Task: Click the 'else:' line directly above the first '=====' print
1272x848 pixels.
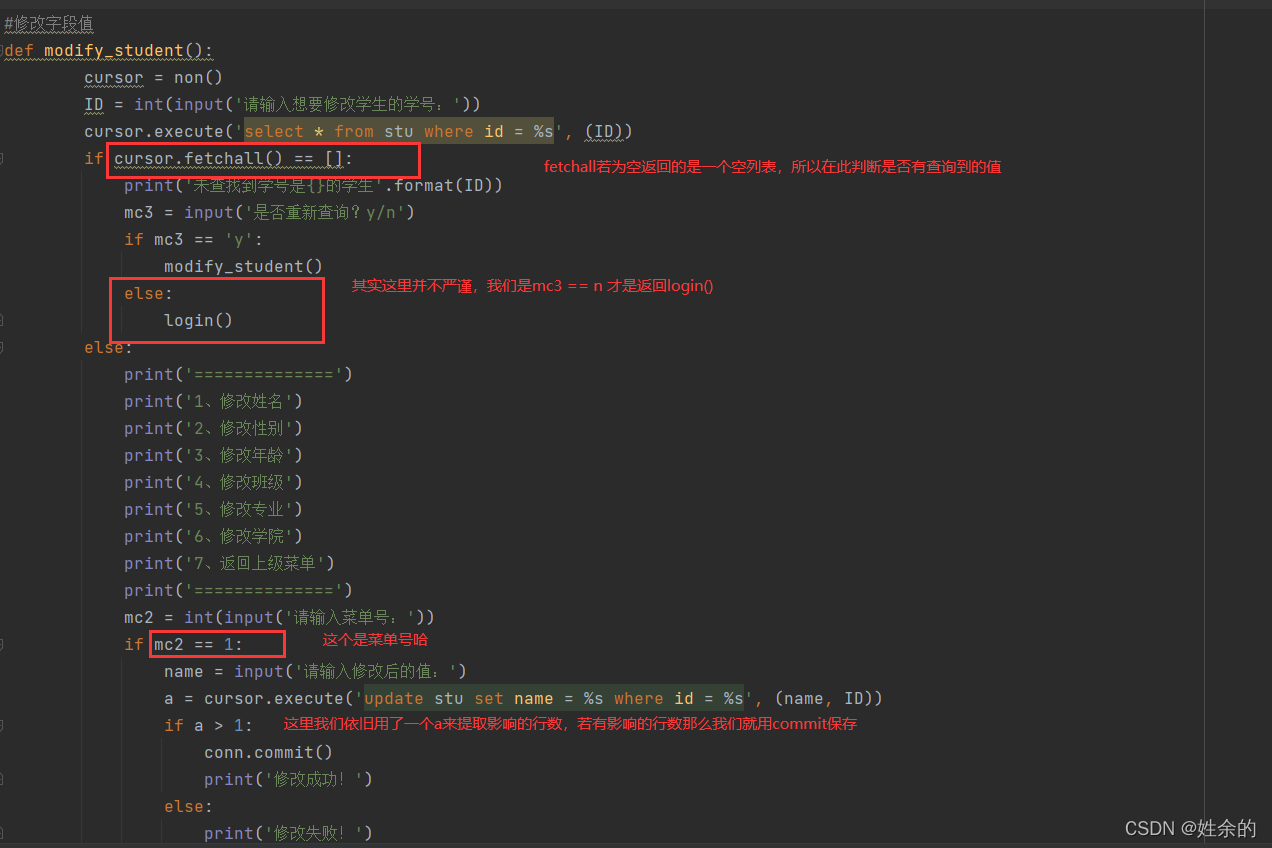Action: (108, 347)
